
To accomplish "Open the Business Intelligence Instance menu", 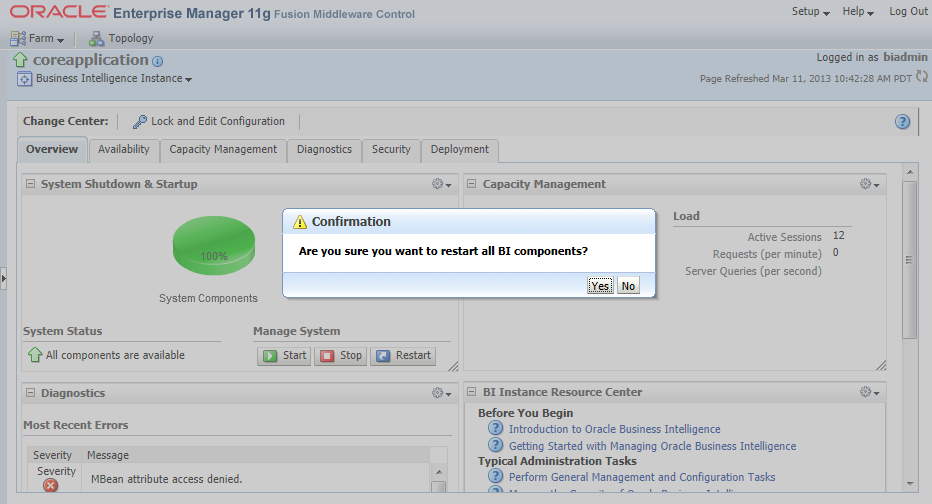I will point(113,78).
